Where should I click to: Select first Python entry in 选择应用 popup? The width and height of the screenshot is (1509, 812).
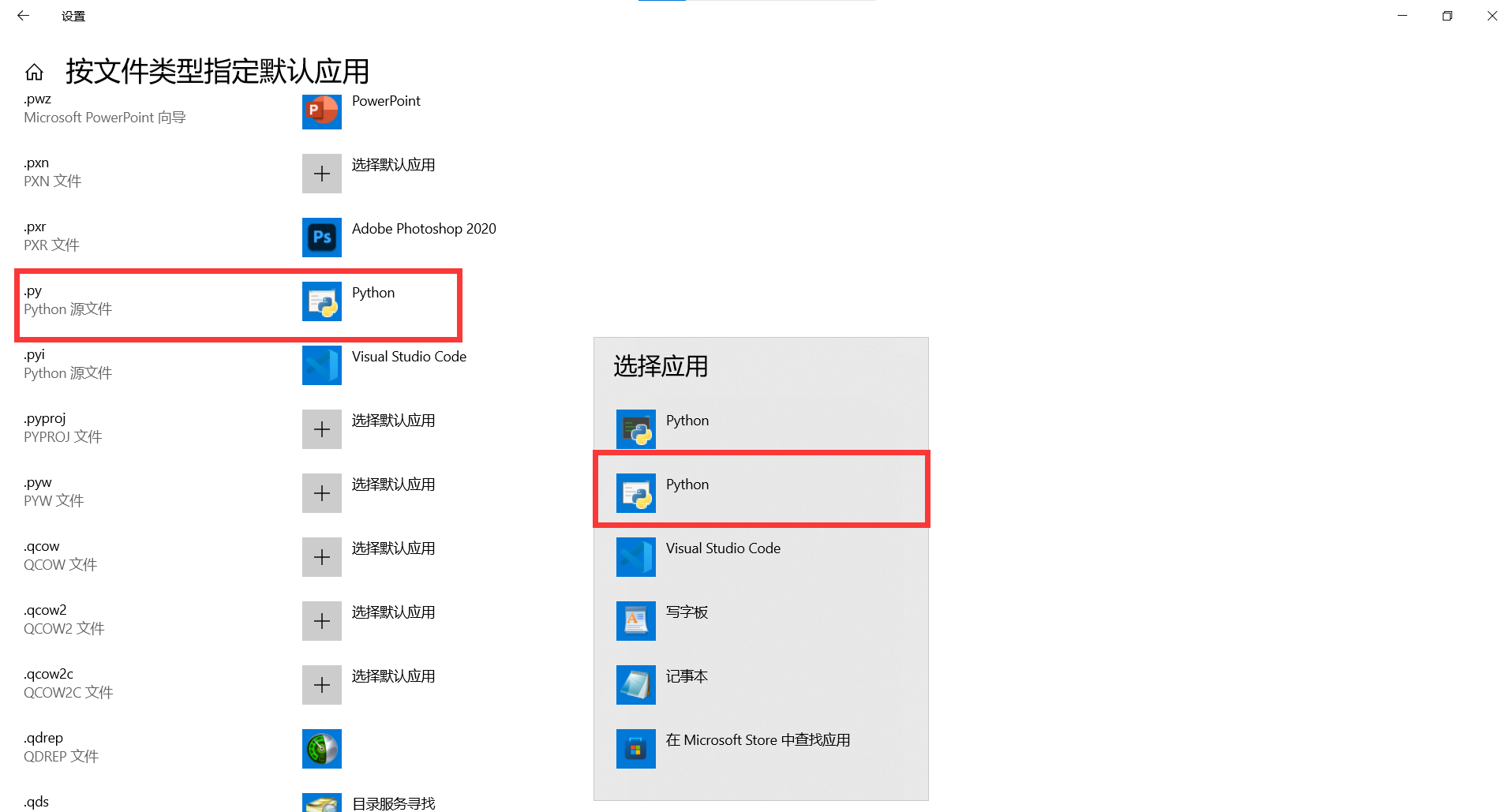[761, 429]
